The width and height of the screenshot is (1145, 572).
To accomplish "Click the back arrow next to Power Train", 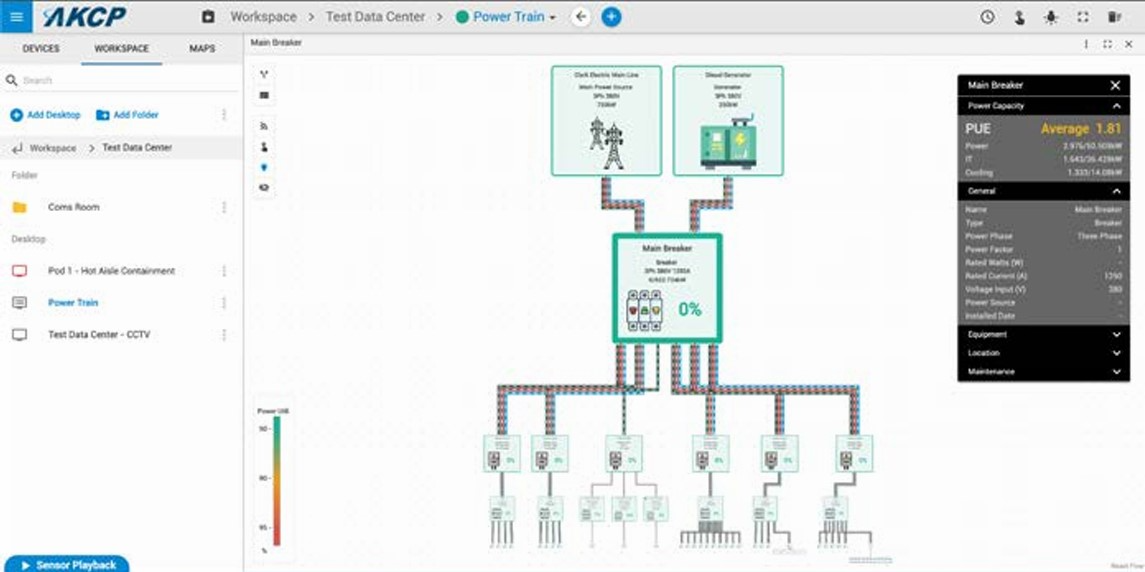I will tap(581, 17).
